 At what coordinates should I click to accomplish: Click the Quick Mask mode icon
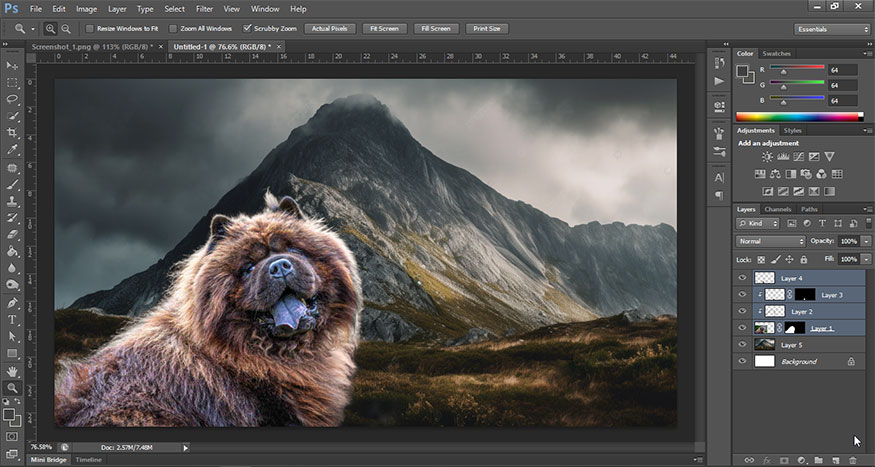point(12,436)
